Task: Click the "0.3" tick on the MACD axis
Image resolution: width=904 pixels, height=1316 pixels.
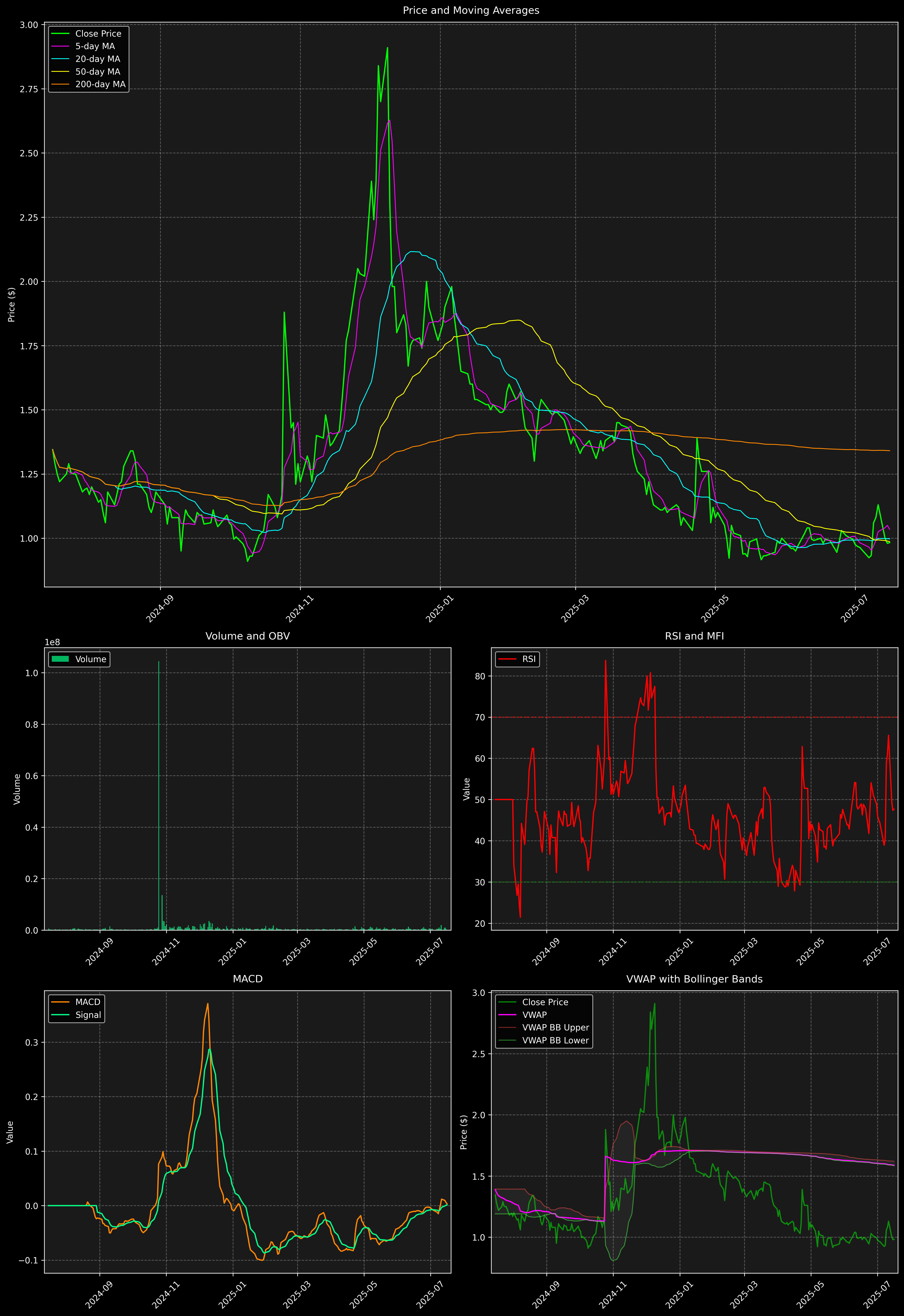Action: [32, 1043]
